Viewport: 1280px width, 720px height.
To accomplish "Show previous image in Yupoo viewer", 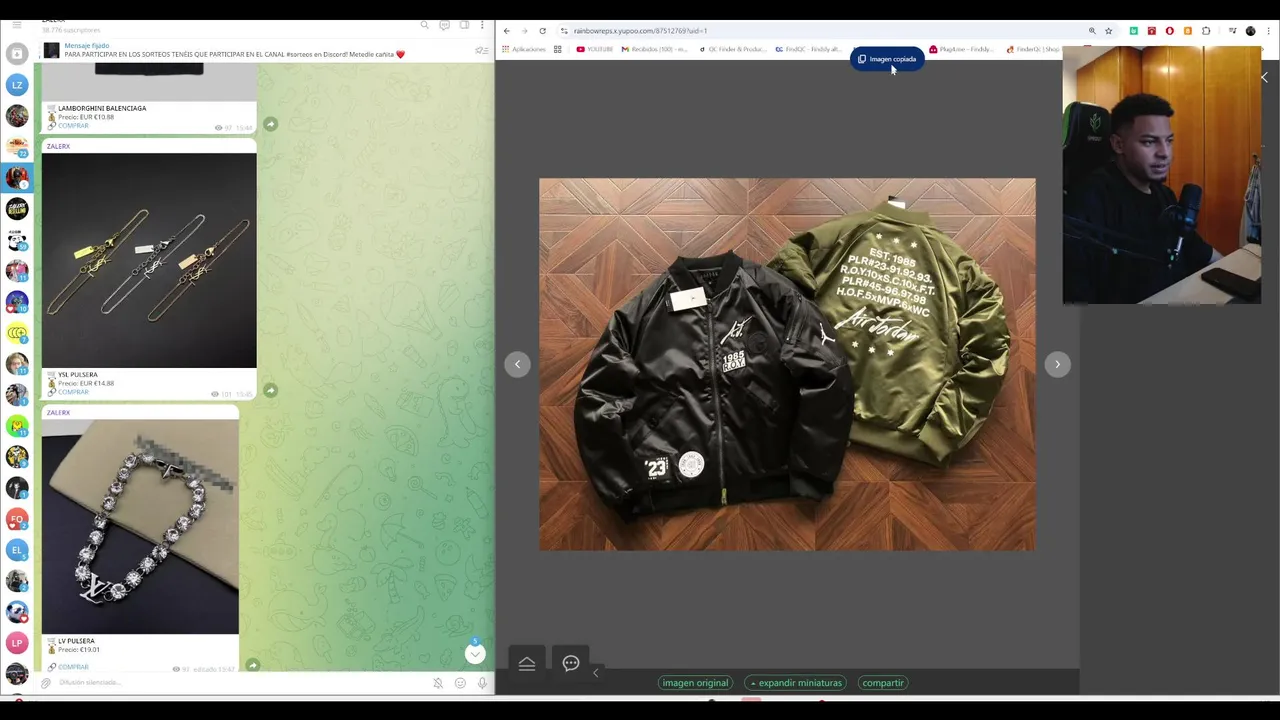I will (x=517, y=364).
